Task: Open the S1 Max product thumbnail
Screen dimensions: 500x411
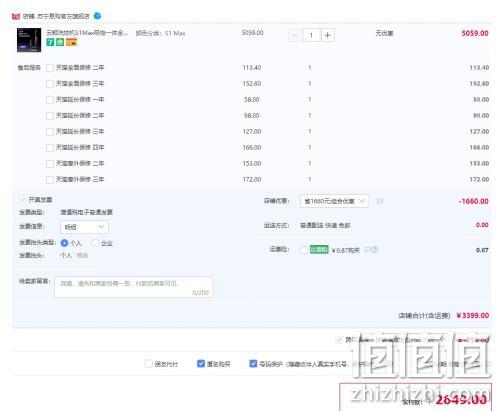Action: 29,40
